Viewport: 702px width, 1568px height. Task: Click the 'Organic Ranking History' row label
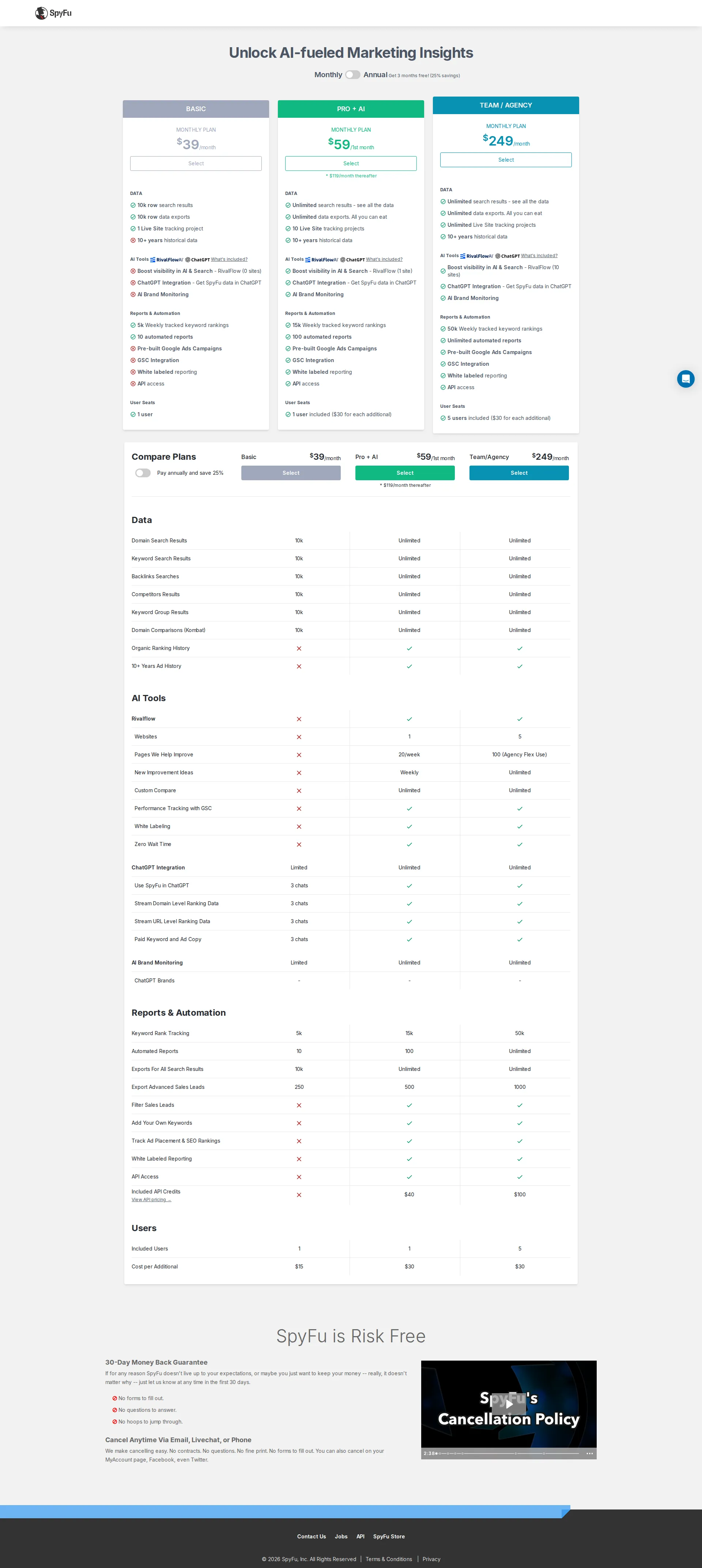(161, 648)
